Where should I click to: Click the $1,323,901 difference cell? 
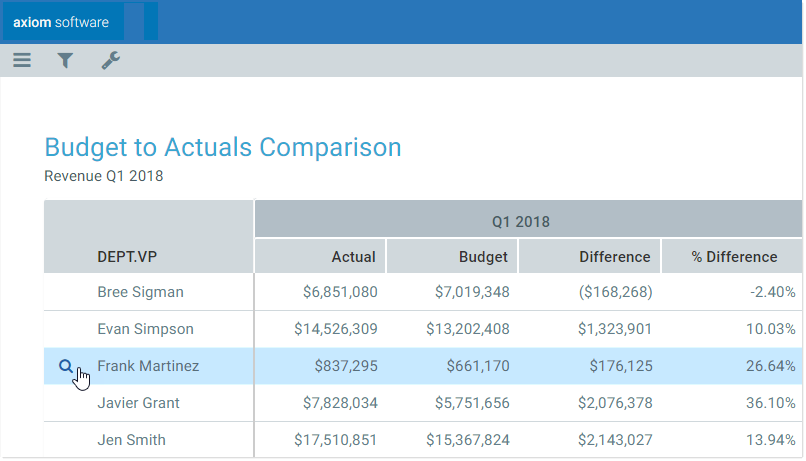coord(615,329)
